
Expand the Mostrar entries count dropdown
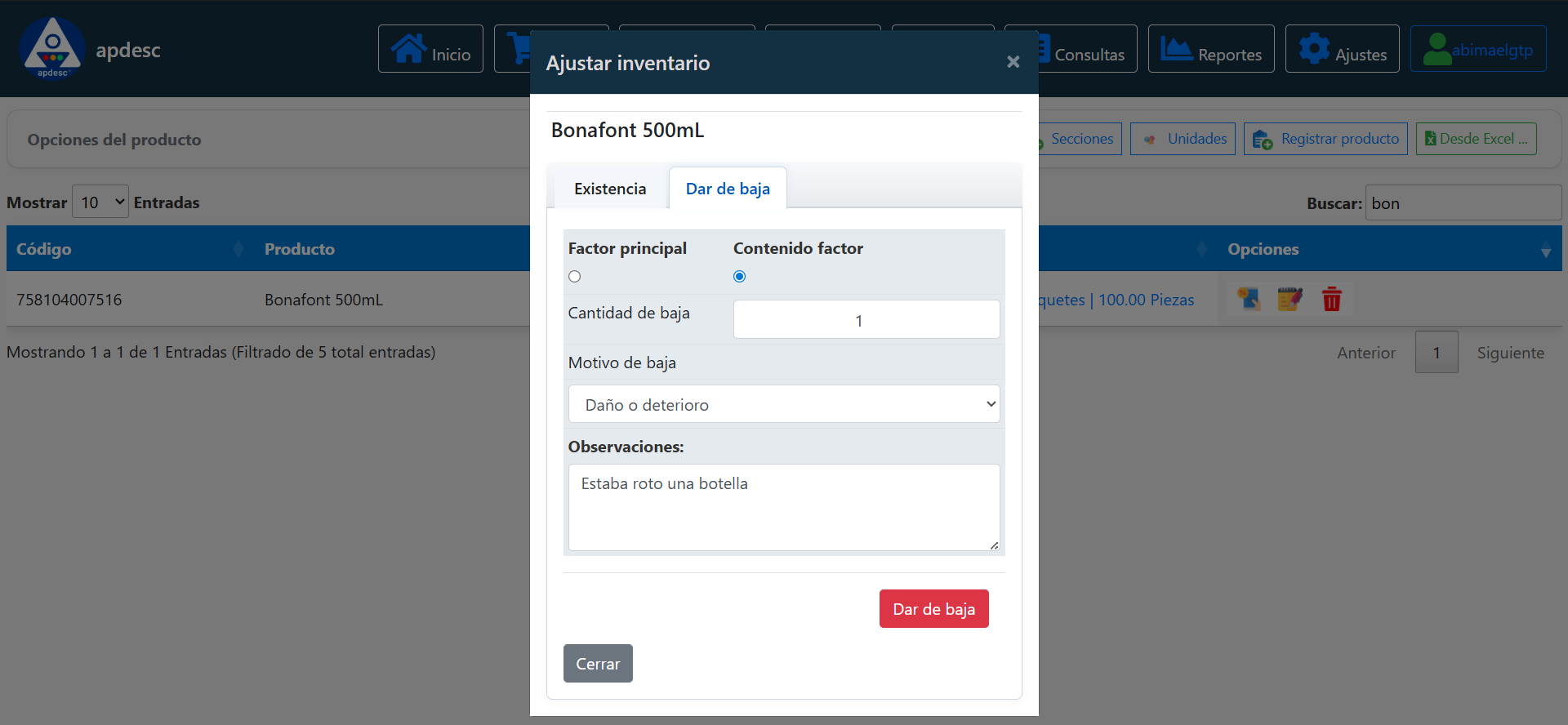click(100, 202)
